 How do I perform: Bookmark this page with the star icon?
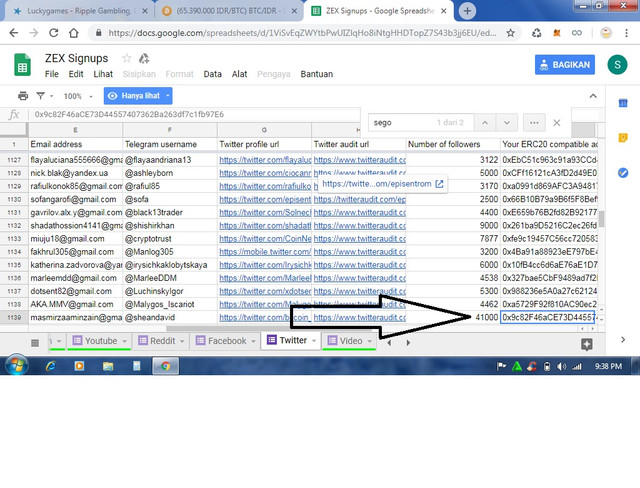point(510,33)
